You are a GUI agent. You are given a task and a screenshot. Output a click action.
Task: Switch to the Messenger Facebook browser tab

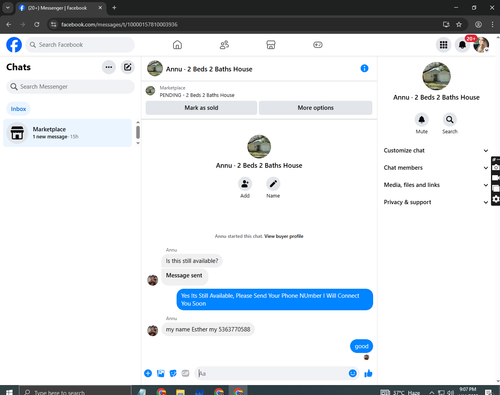[x=60, y=8]
